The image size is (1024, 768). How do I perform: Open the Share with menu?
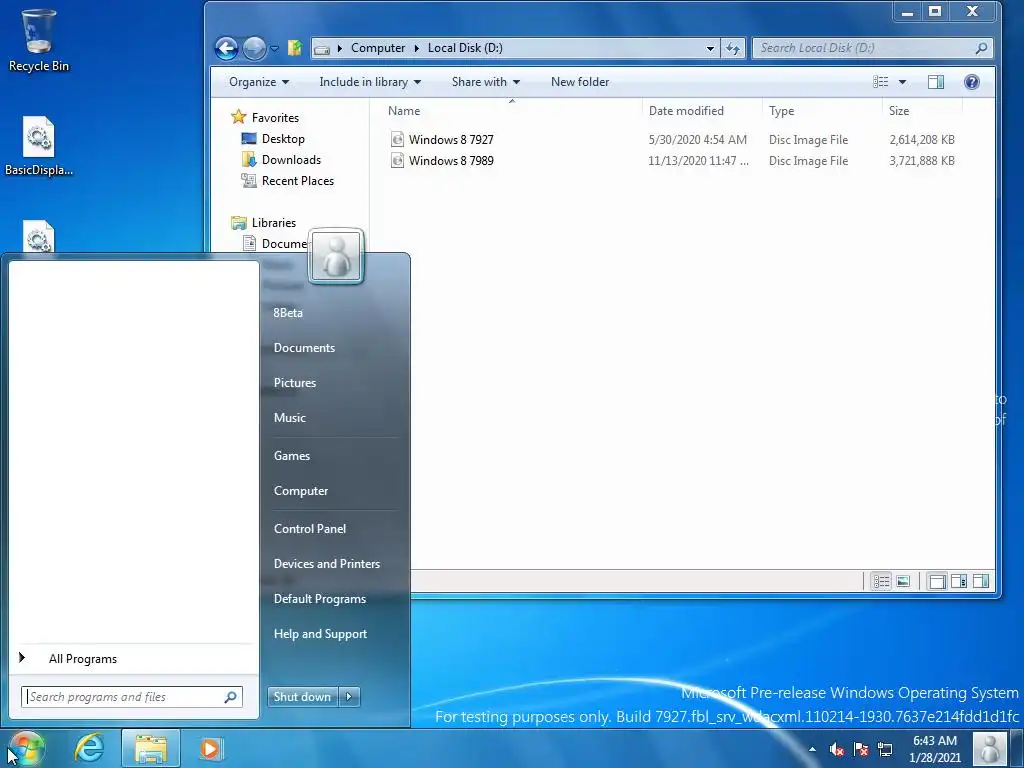tap(486, 82)
